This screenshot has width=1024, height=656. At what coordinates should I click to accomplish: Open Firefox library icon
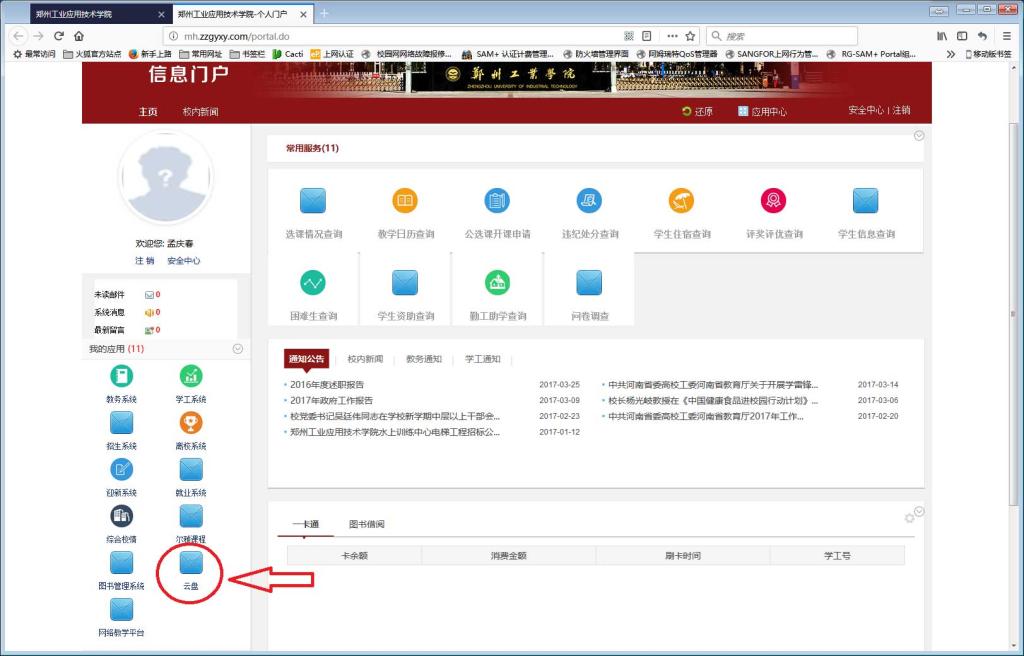click(x=941, y=36)
